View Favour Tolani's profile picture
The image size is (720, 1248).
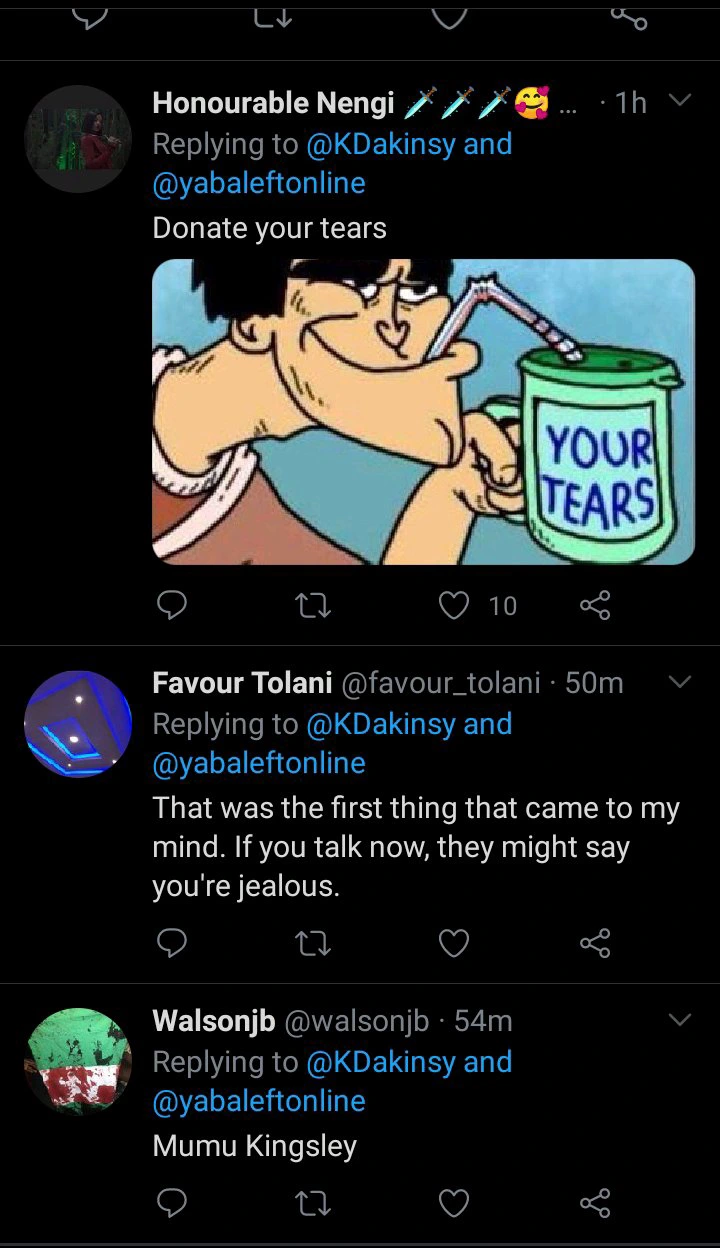pos(78,724)
